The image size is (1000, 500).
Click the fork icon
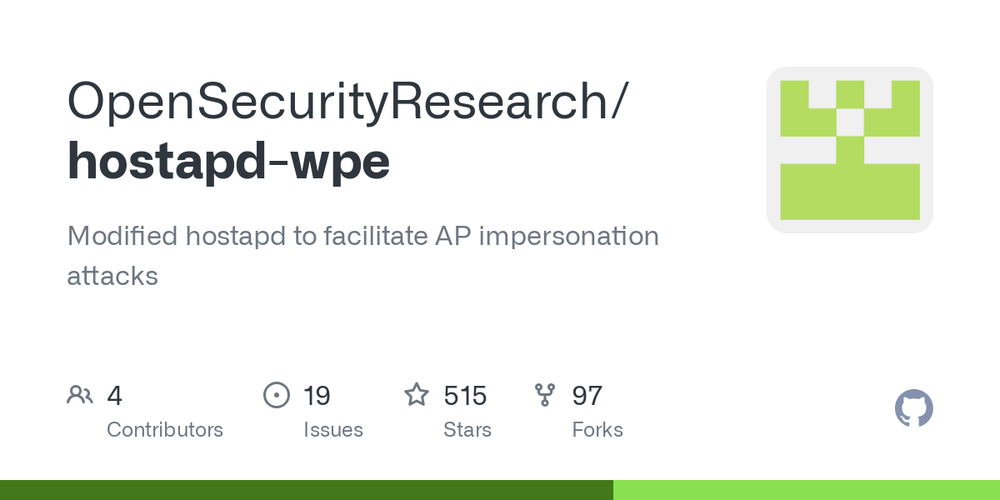545,395
